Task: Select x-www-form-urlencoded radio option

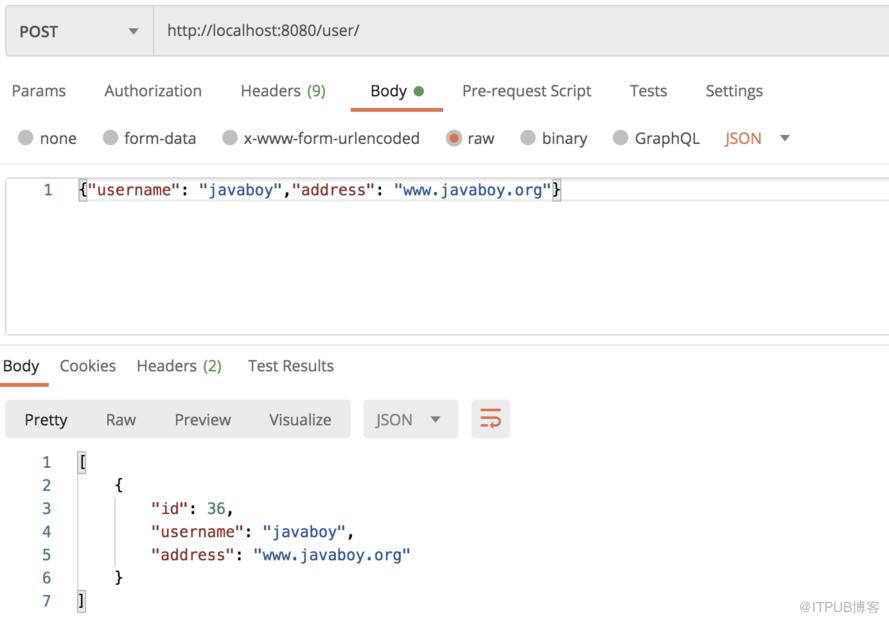Action: pos(230,138)
